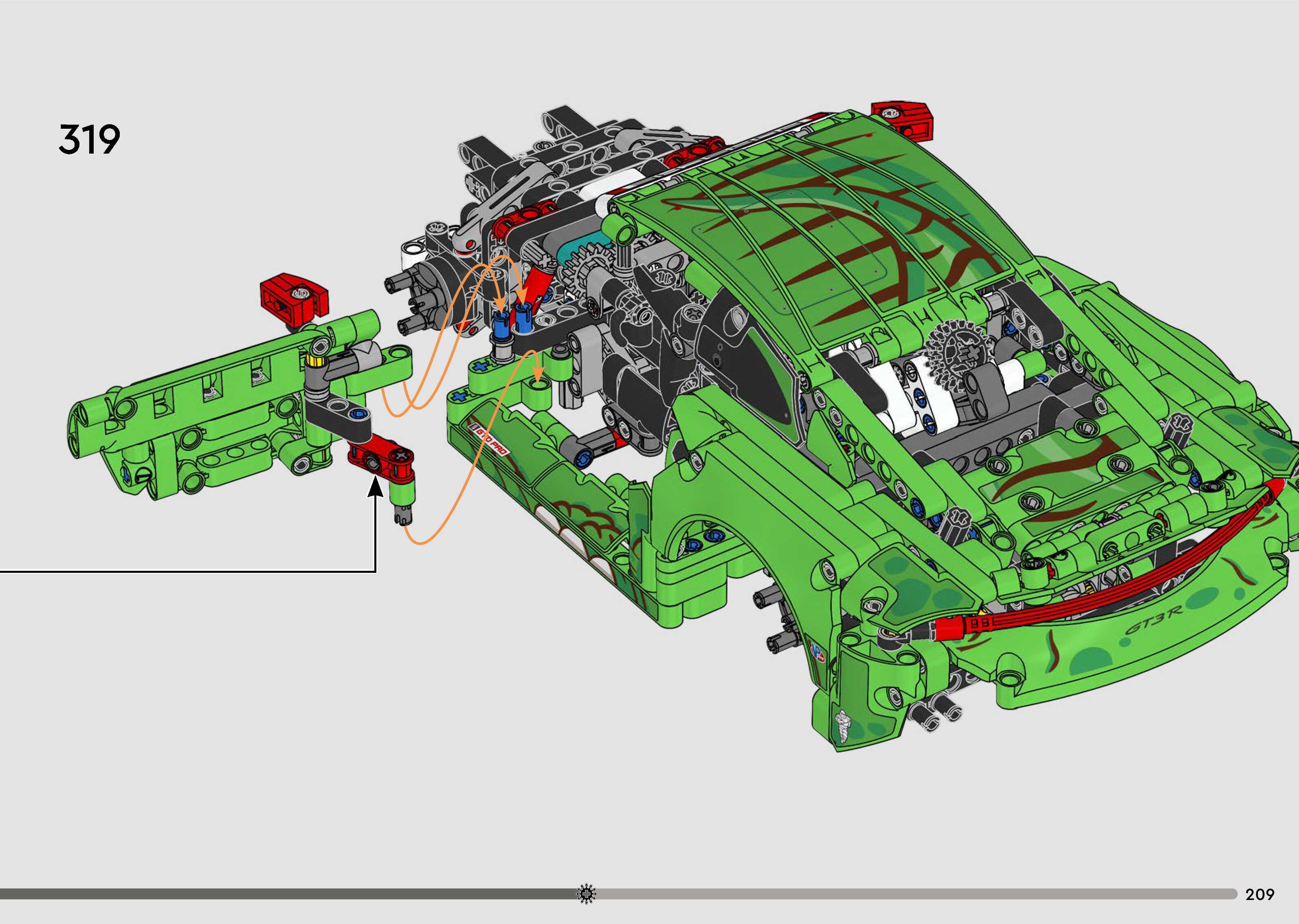Click the right blue pin under orange arrow
1299x924 pixels.
coord(523,317)
